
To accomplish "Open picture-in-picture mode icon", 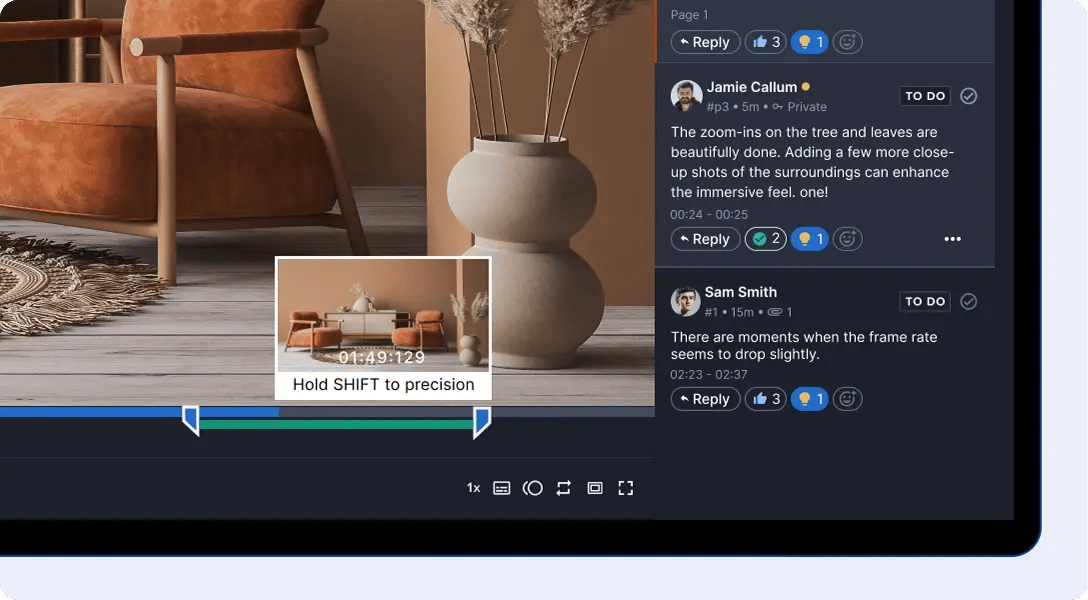I will pos(595,488).
